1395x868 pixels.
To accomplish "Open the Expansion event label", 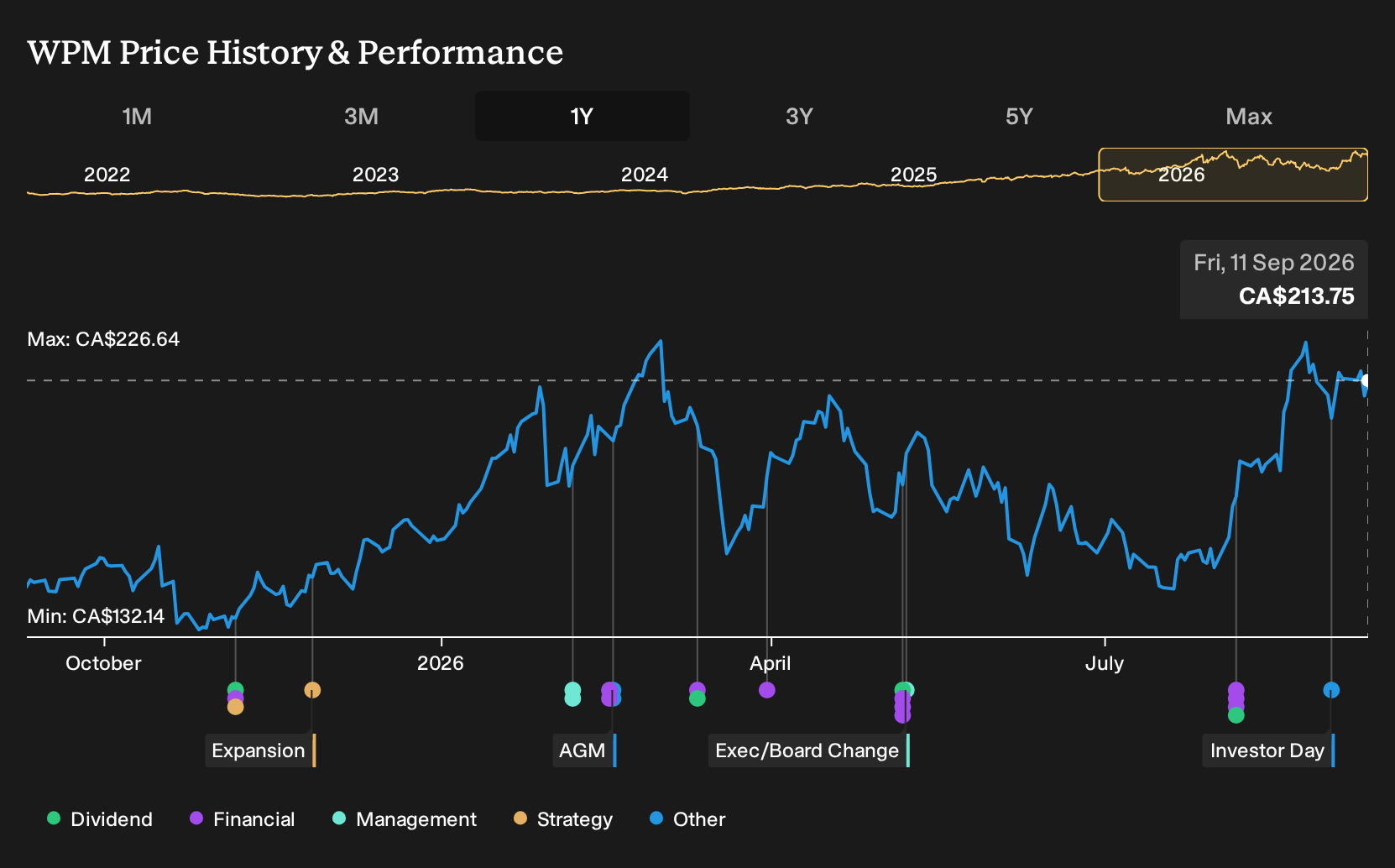I will click(260, 750).
